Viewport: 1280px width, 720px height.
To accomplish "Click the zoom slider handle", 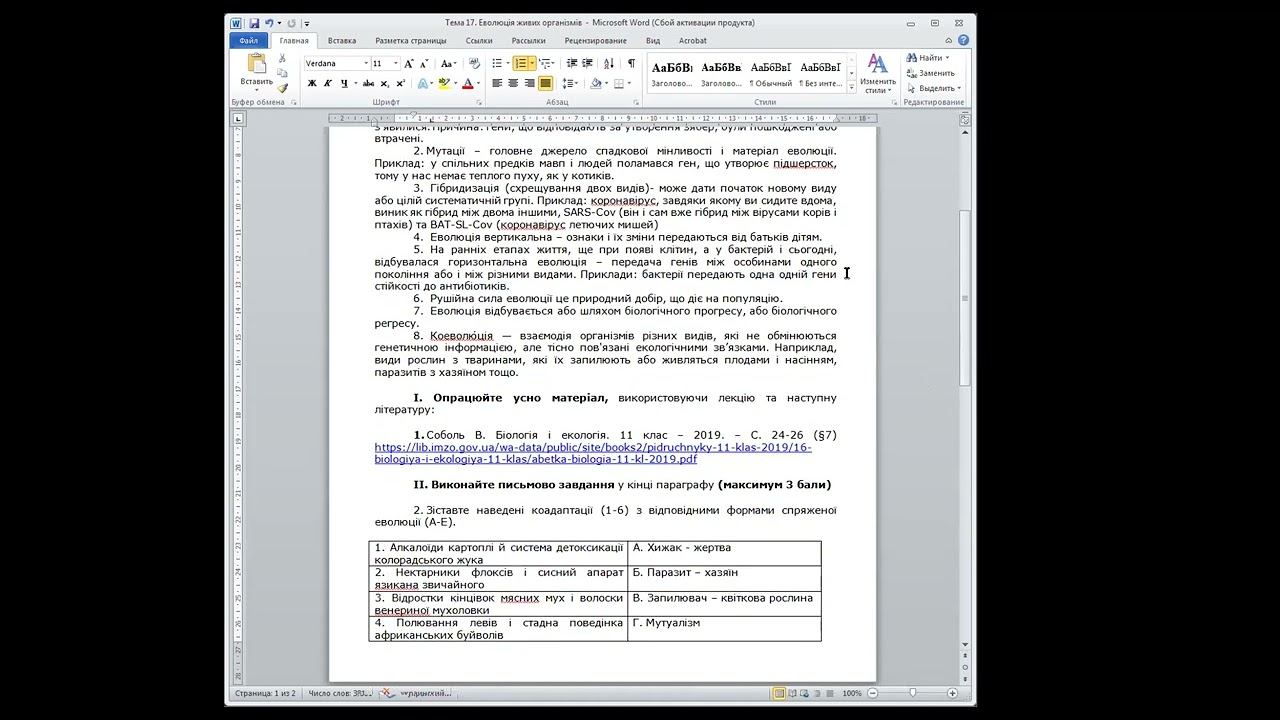I will 913,693.
